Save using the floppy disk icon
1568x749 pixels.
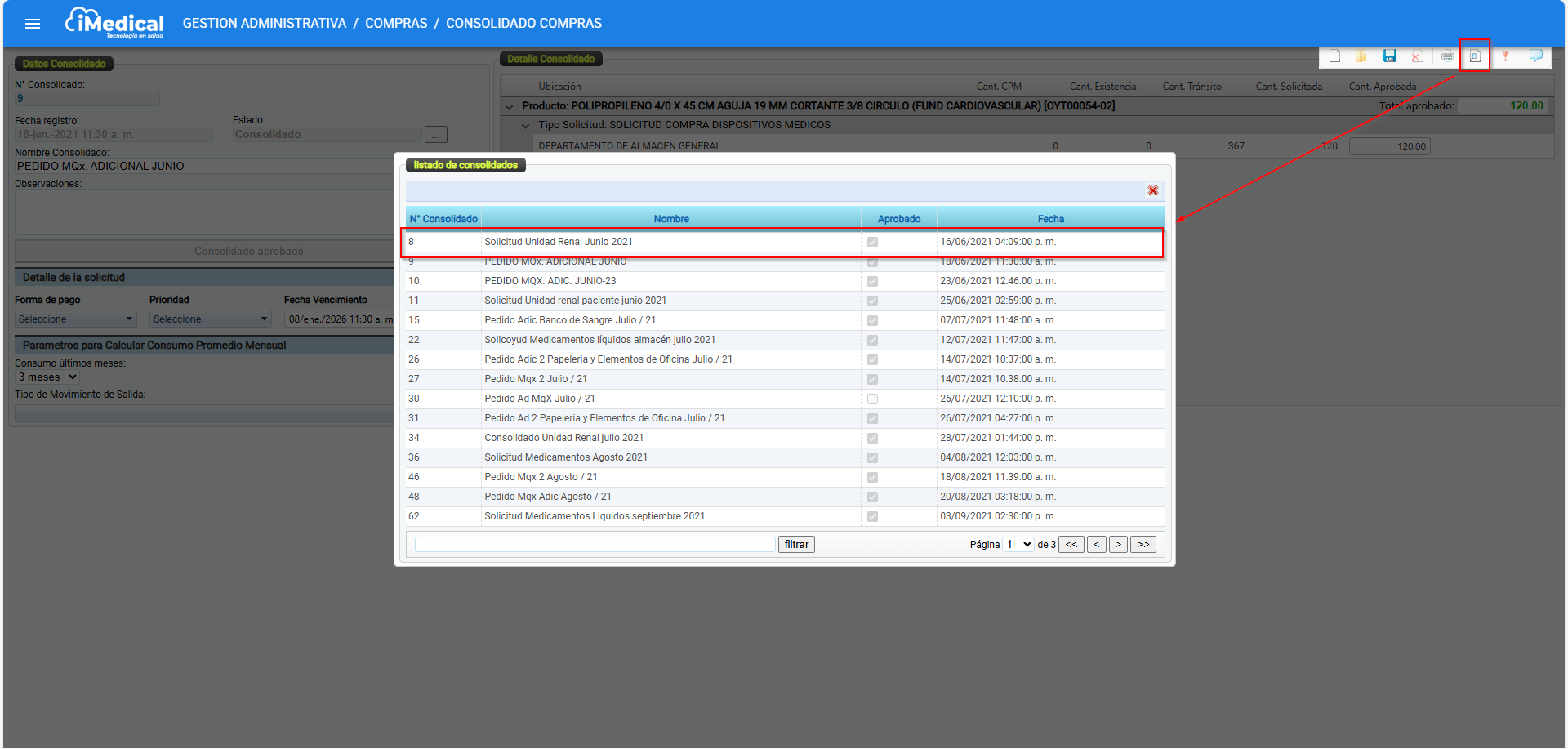point(1390,56)
